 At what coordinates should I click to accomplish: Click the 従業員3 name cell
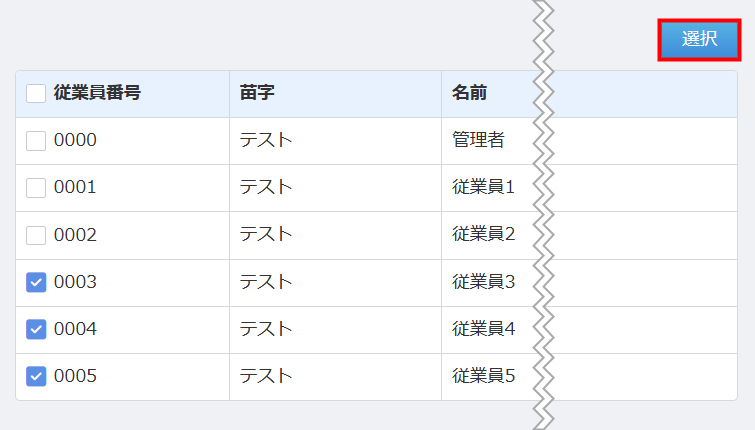coord(483,283)
